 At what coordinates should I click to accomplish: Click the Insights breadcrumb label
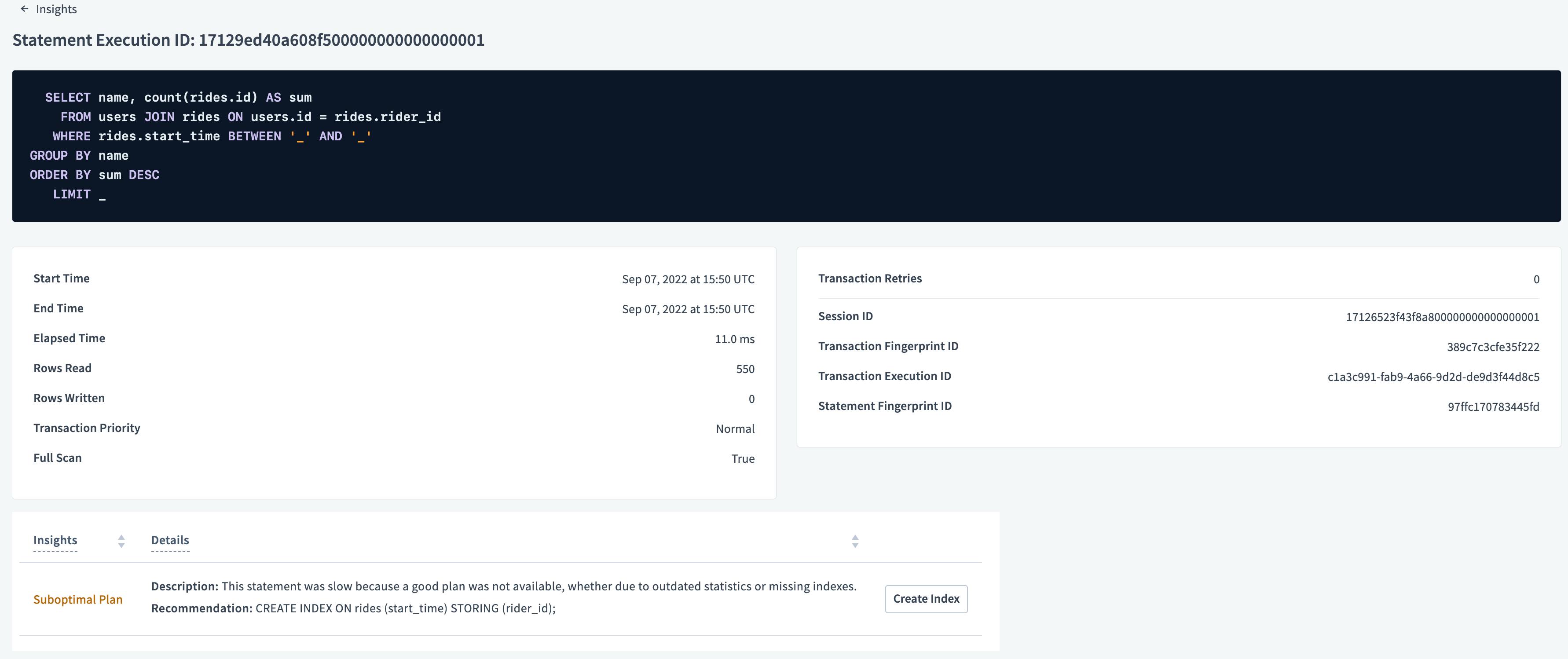tap(57, 9)
